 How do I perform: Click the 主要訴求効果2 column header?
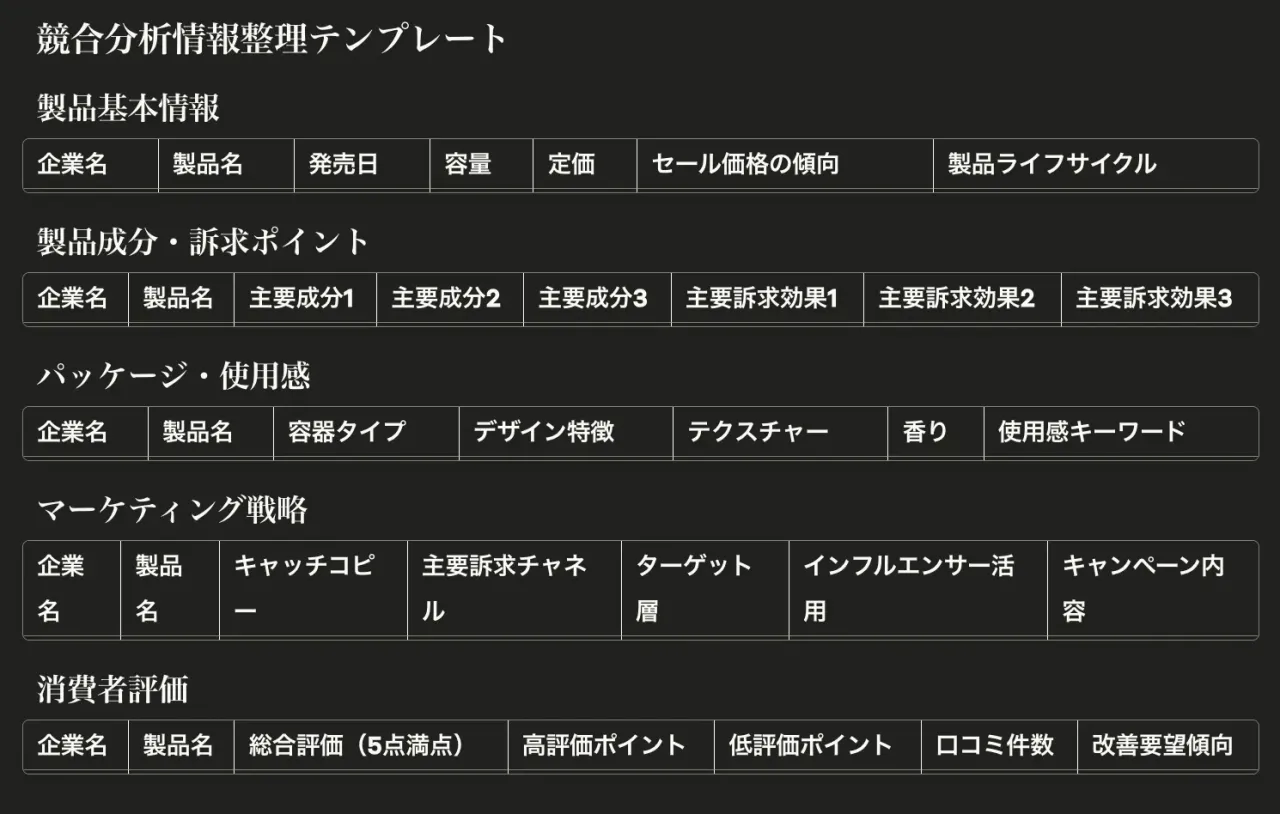point(962,299)
